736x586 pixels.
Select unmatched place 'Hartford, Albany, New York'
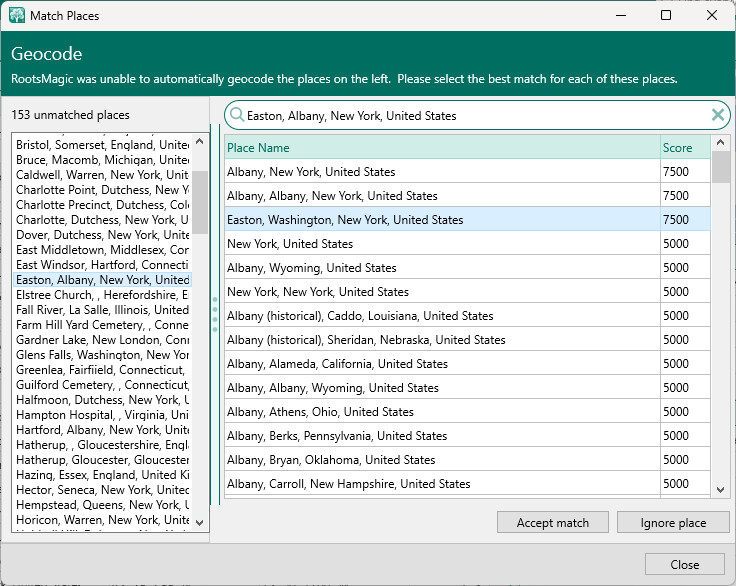[x=102, y=430]
